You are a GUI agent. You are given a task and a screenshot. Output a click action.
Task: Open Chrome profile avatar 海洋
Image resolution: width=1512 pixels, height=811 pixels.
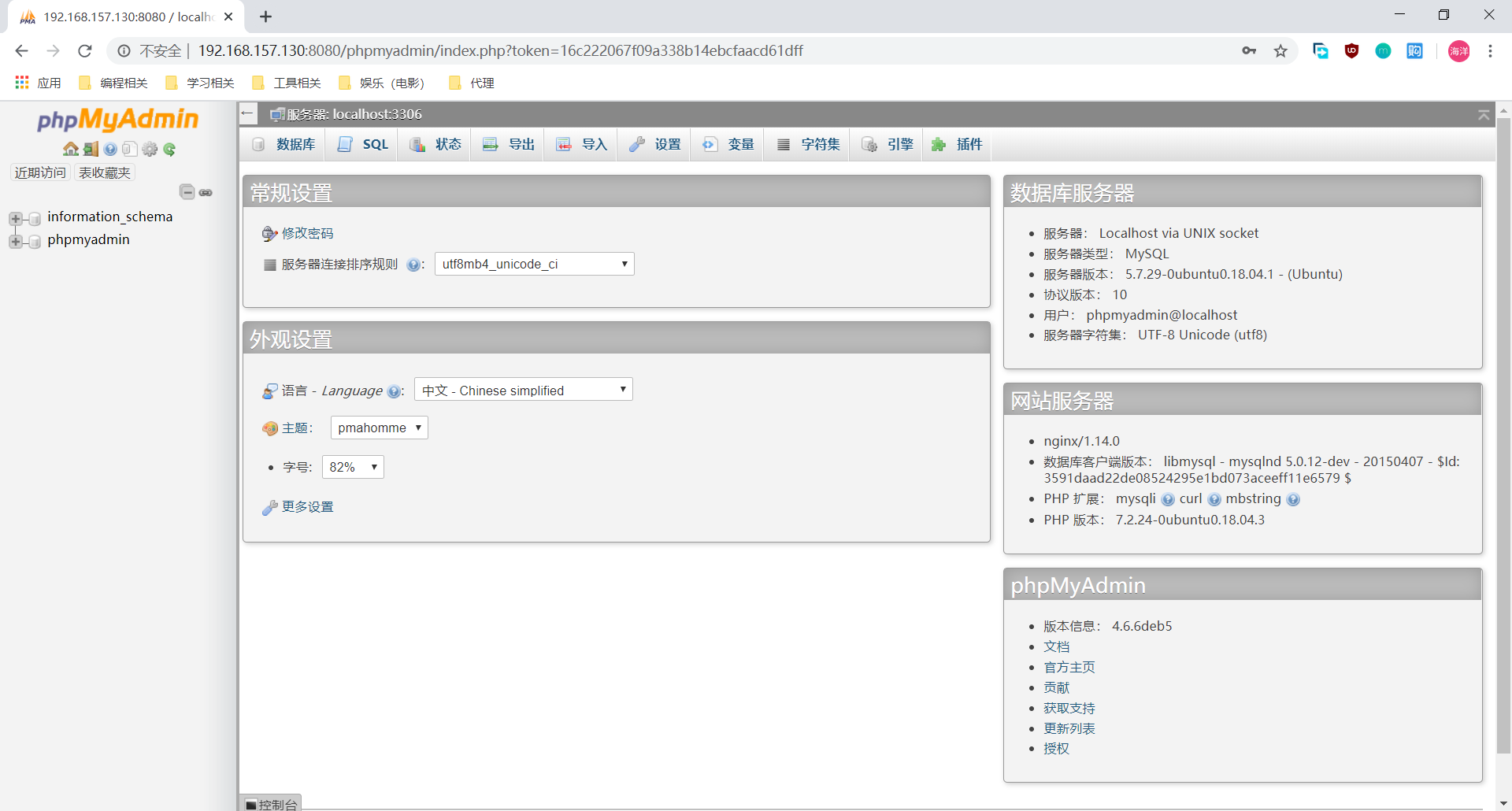coord(1458,51)
